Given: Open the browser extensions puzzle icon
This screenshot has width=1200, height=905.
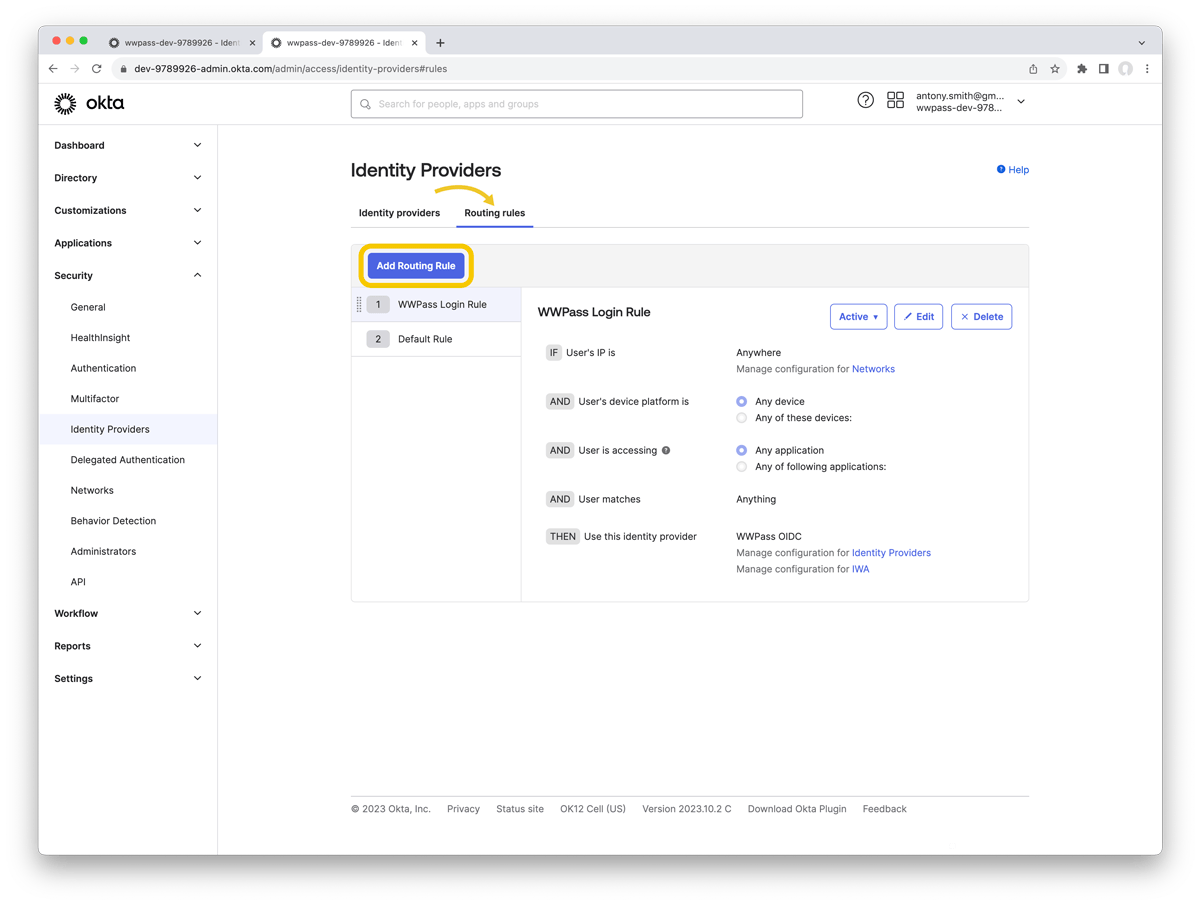Looking at the screenshot, I should pos(1081,69).
